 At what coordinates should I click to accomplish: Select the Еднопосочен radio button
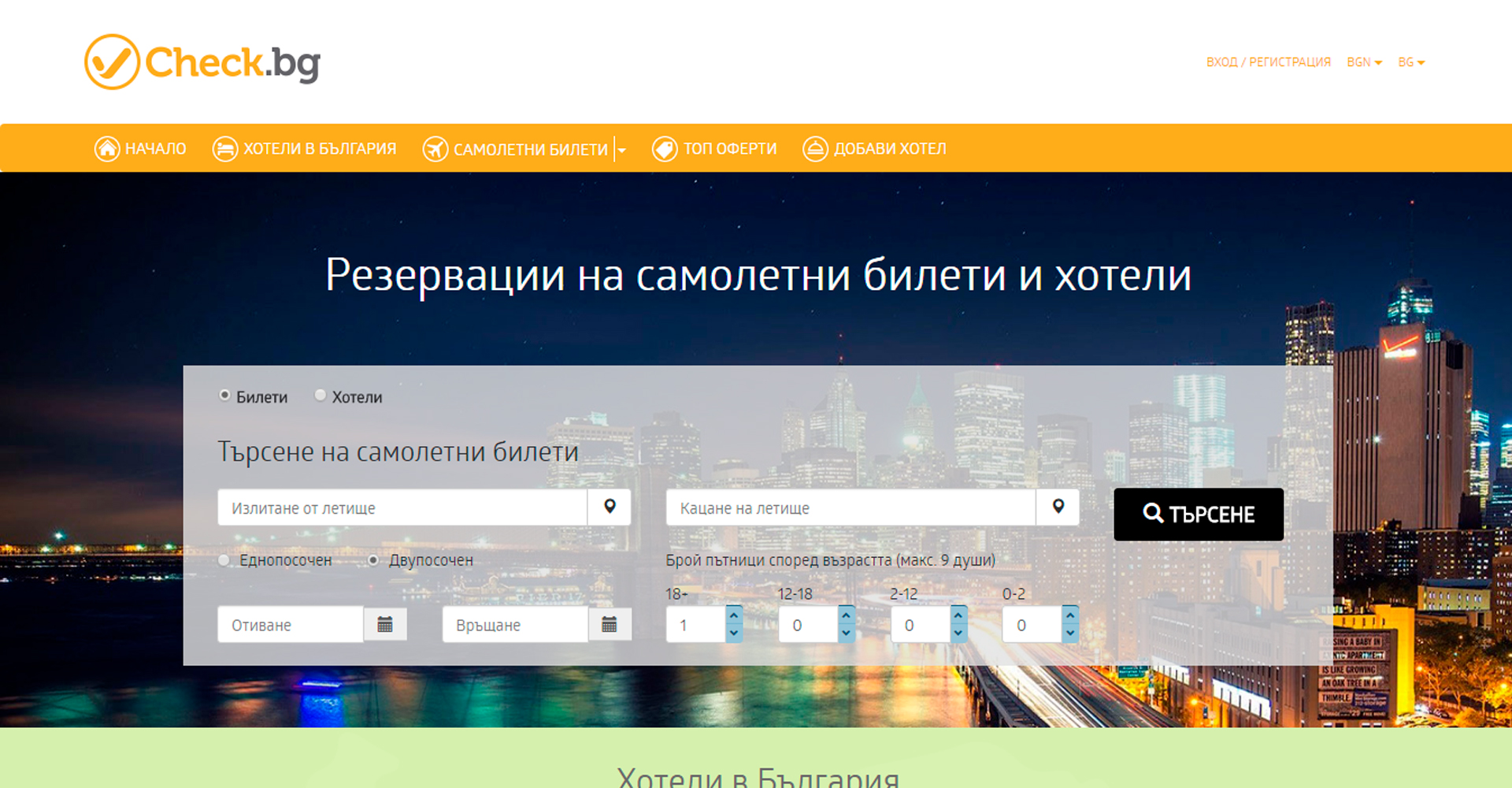[x=224, y=560]
